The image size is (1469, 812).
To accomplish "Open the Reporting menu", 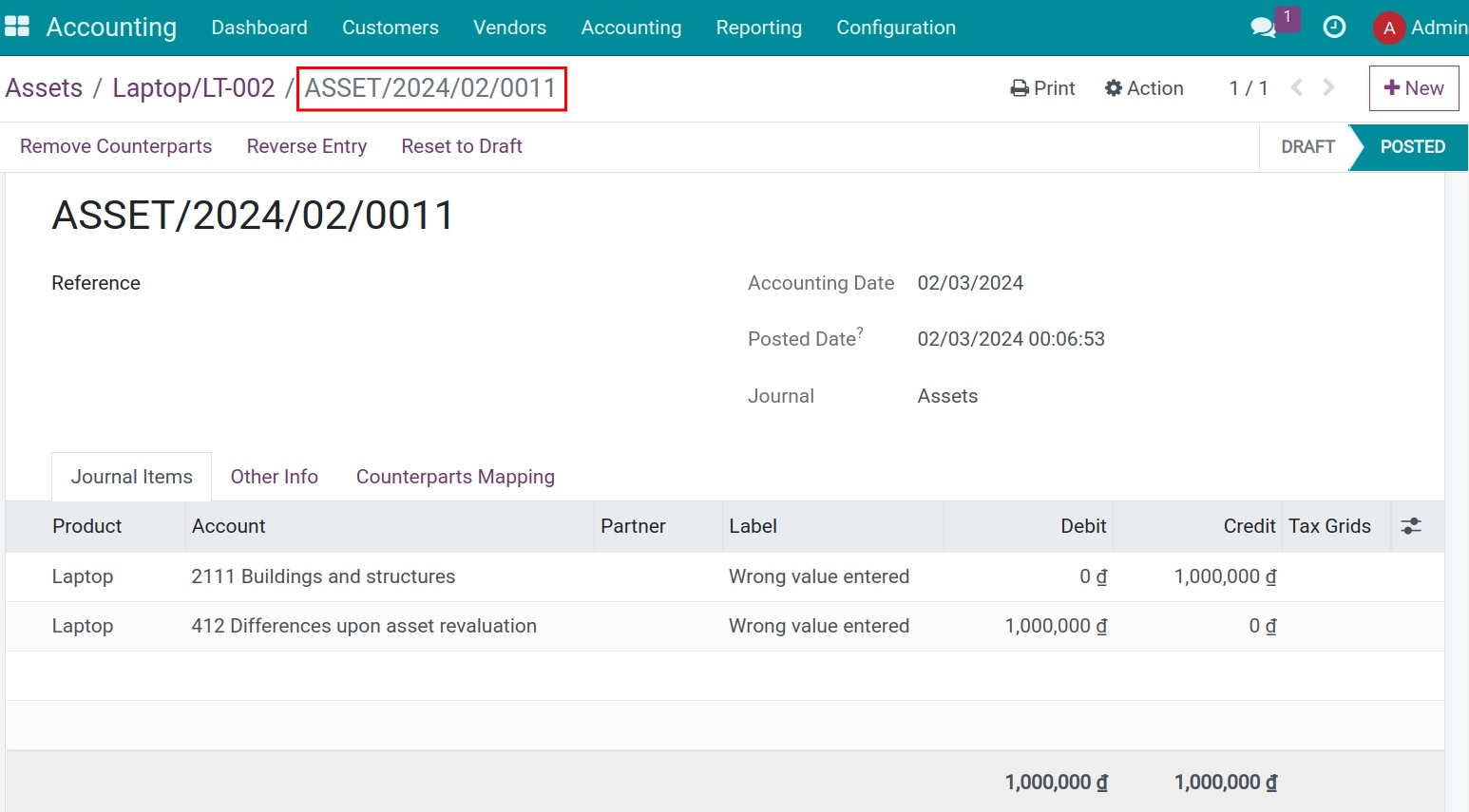I will tap(758, 28).
